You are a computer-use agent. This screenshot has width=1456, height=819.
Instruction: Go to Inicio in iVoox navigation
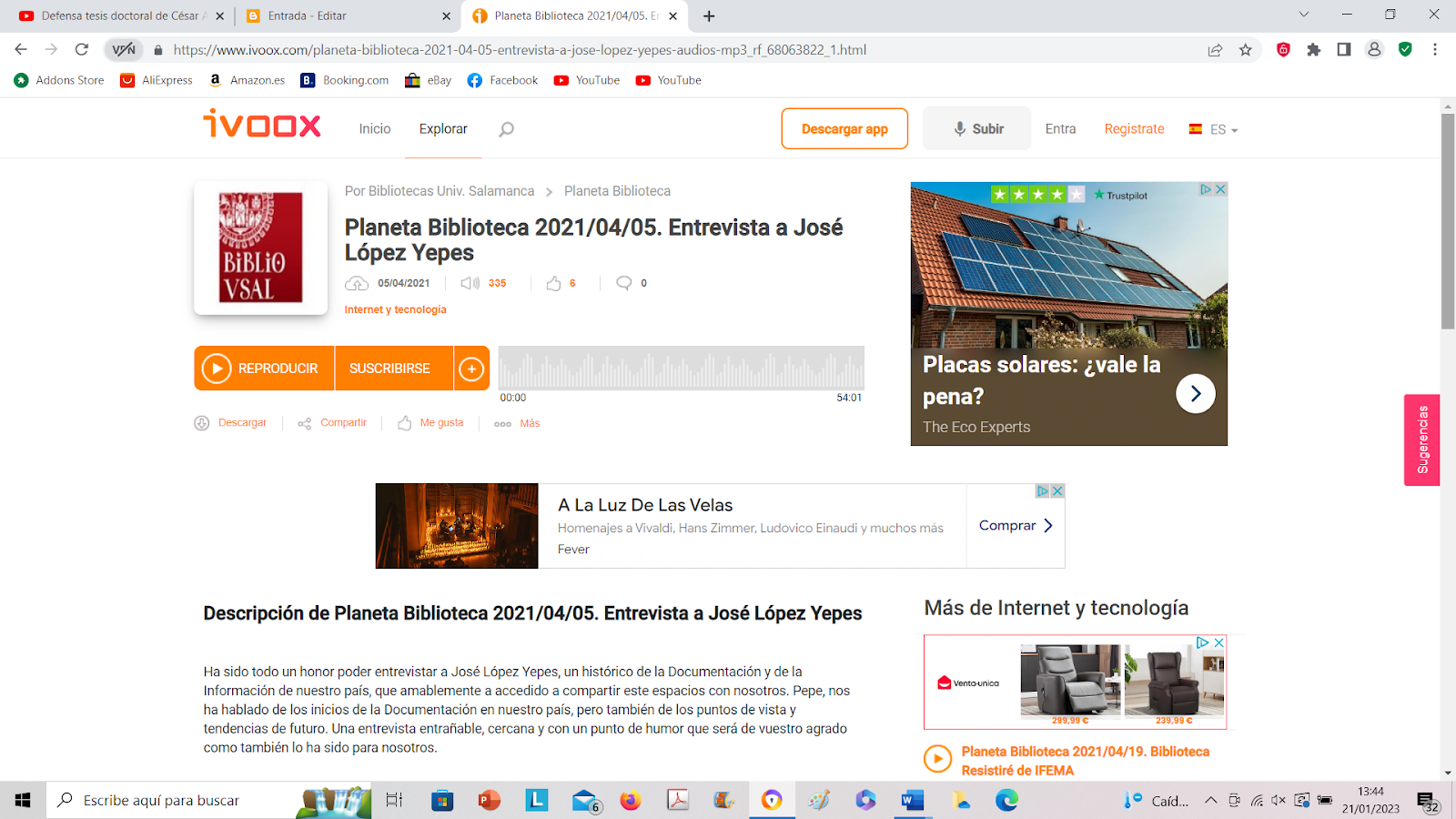click(x=375, y=129)
